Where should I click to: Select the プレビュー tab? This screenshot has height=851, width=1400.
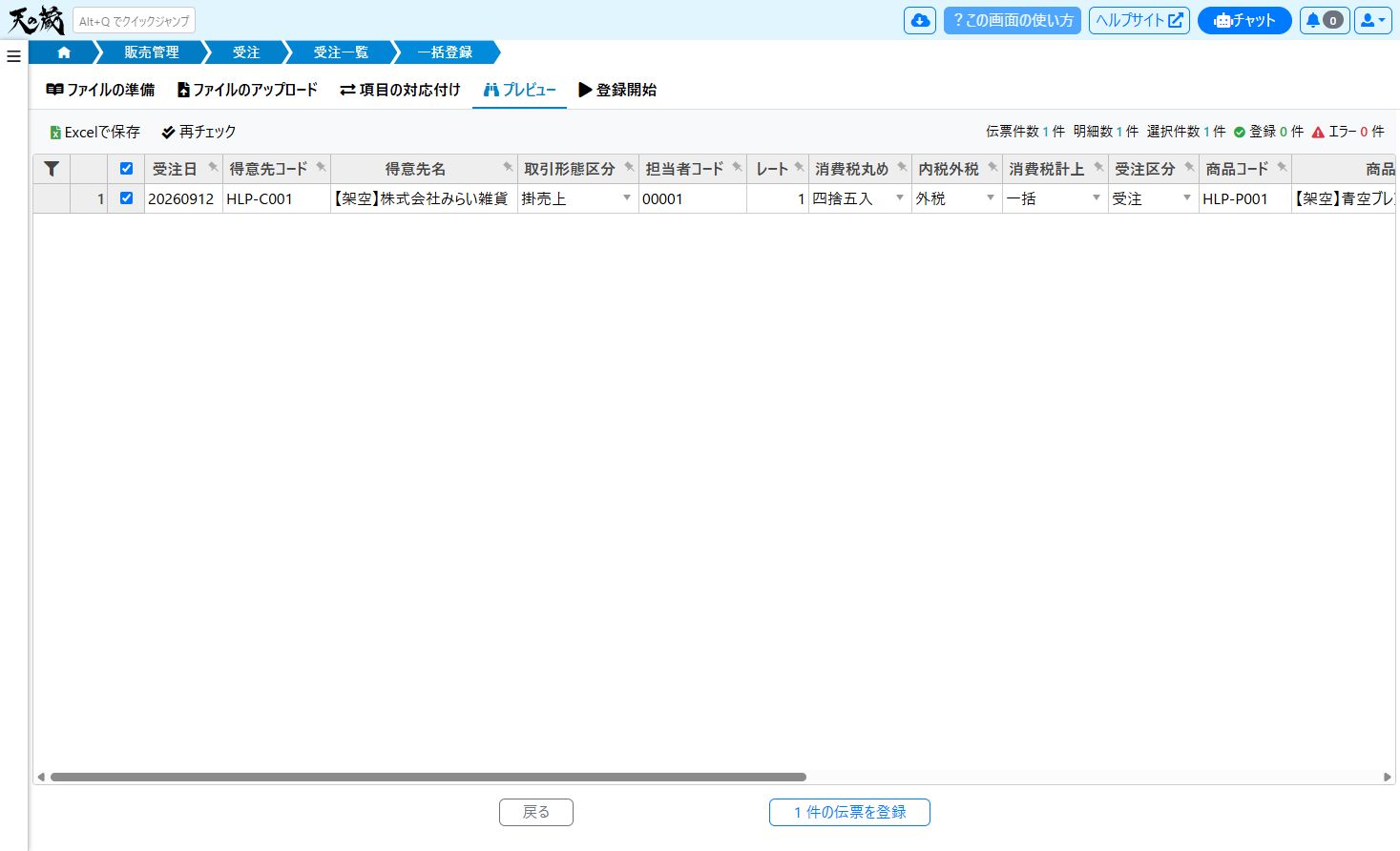[519, 90]
